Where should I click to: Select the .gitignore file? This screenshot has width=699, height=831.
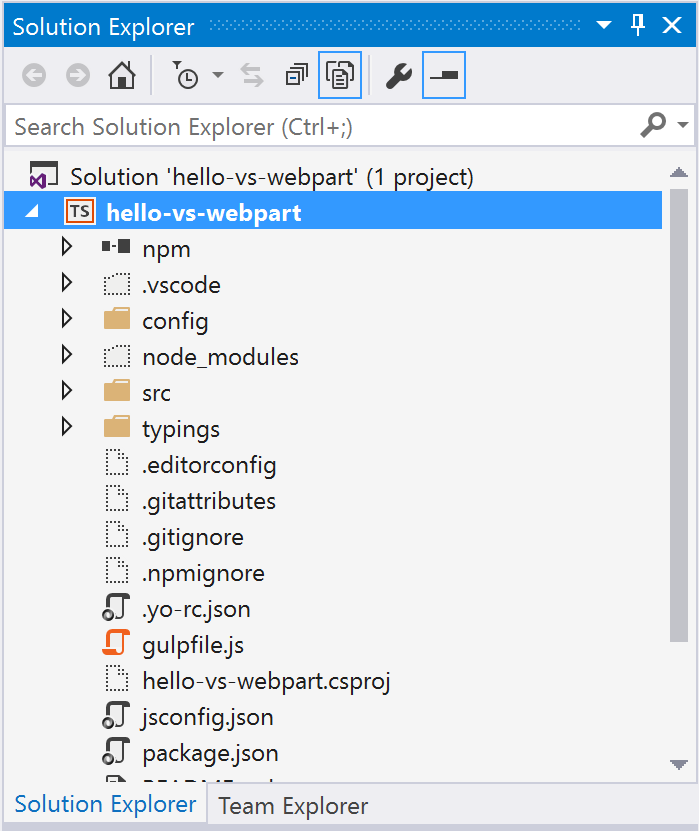pyautogui.click(x=192, y=538)
